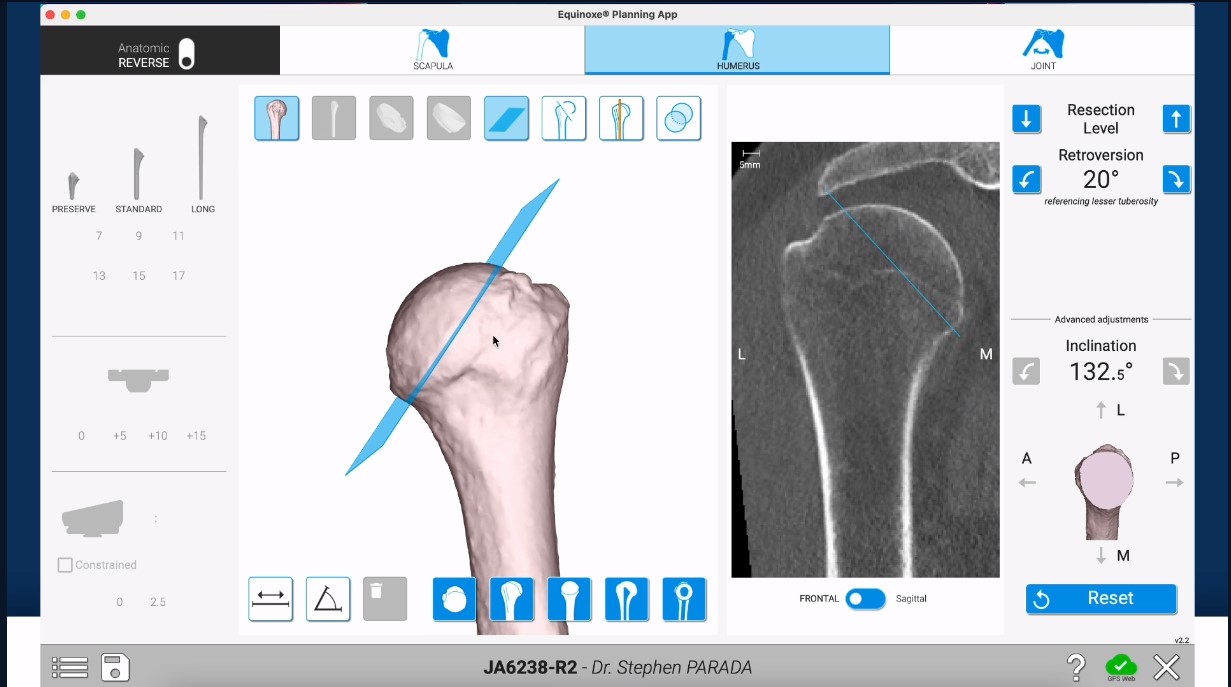The width and height of the screenshot is (1231, 687).
Task: Switch the Frontal/Sagittal view toggle
Action: 865,598
